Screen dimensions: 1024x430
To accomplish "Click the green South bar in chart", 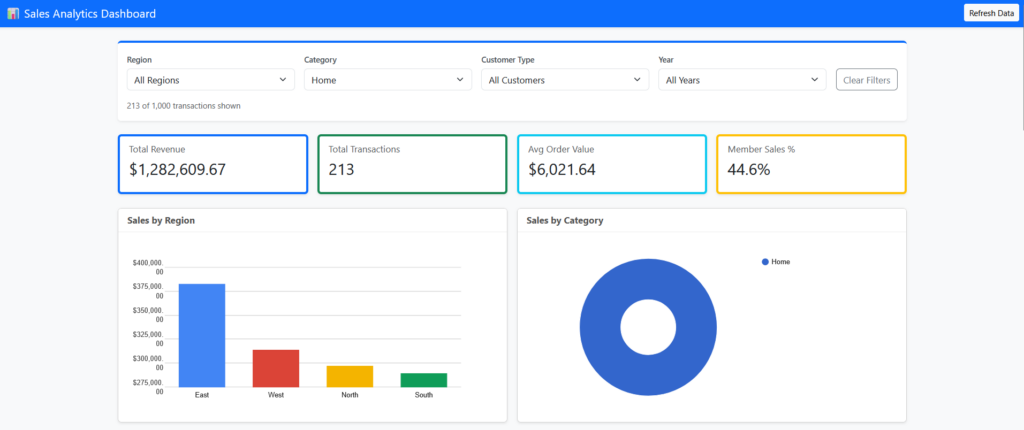I will click(423, 380).
